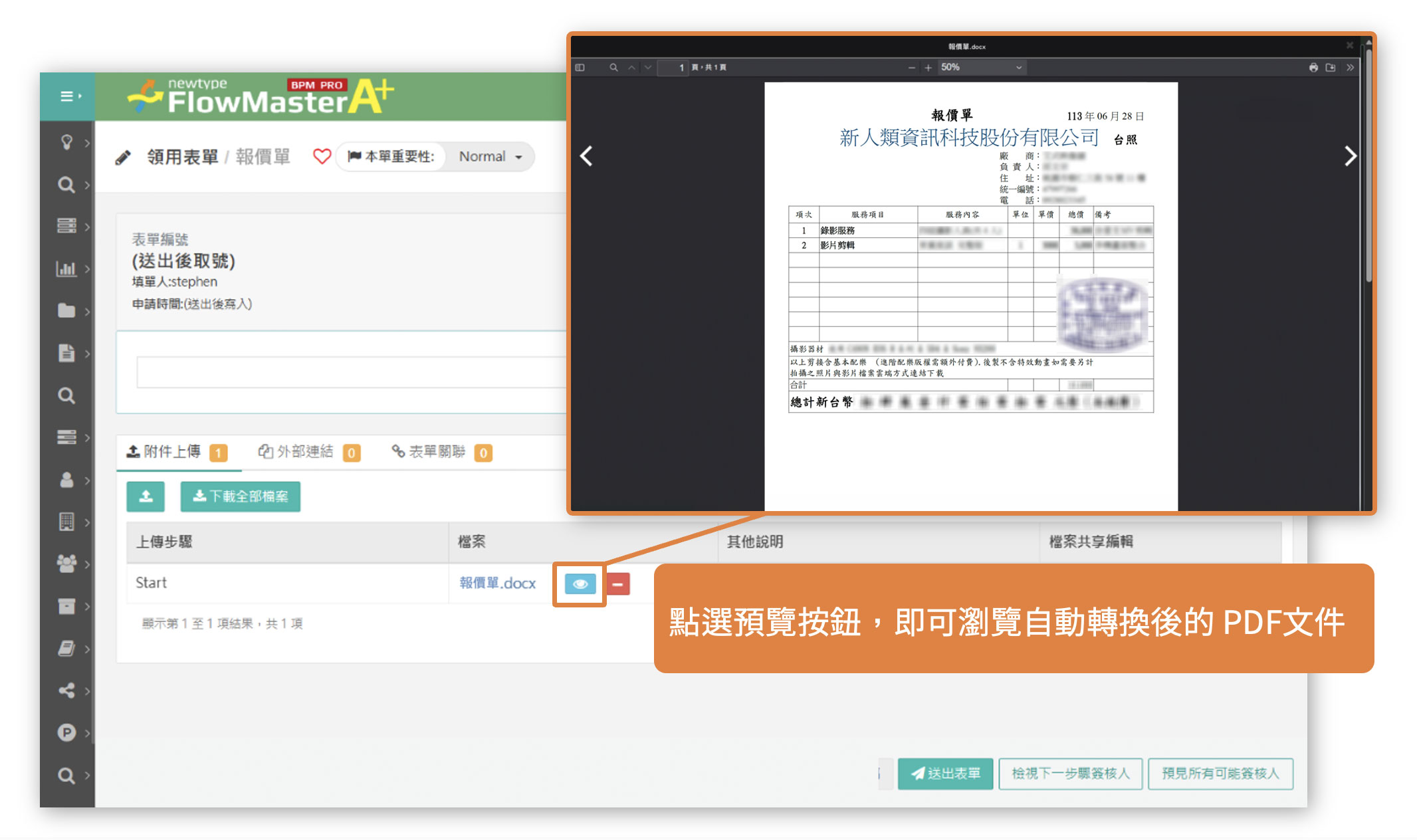Click 檢視下一步驟簽核人 button

1070,774
